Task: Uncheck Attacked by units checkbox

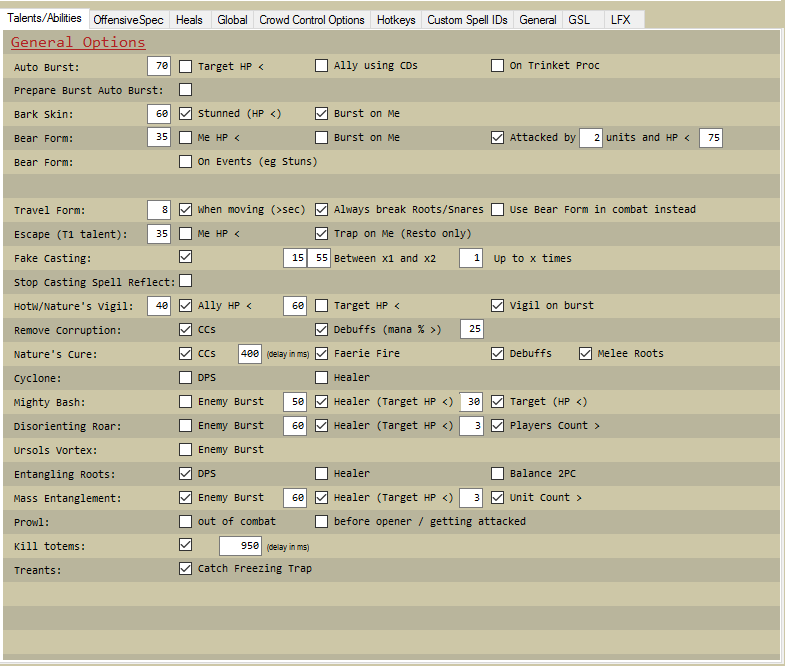Action: coord(497,137)
